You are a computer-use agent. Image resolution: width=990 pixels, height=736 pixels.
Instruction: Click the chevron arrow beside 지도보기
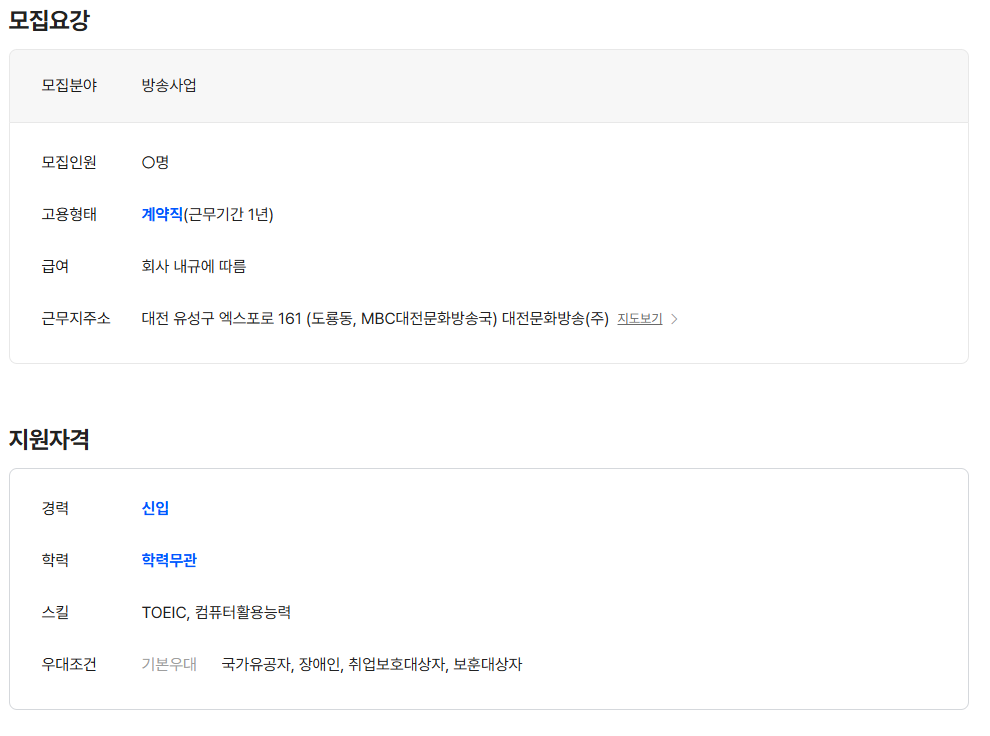pyautogui.click(x=674, y=319)
